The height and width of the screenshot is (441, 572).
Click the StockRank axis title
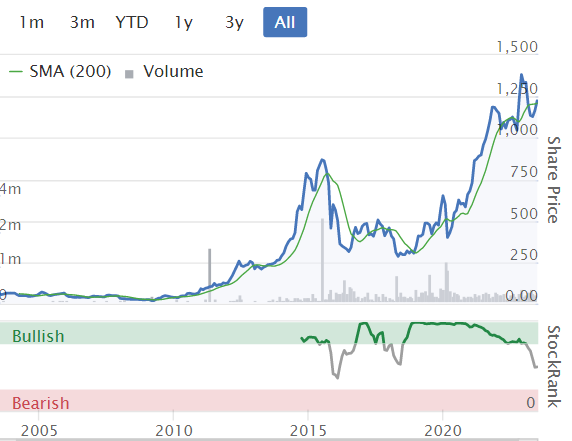554,366
